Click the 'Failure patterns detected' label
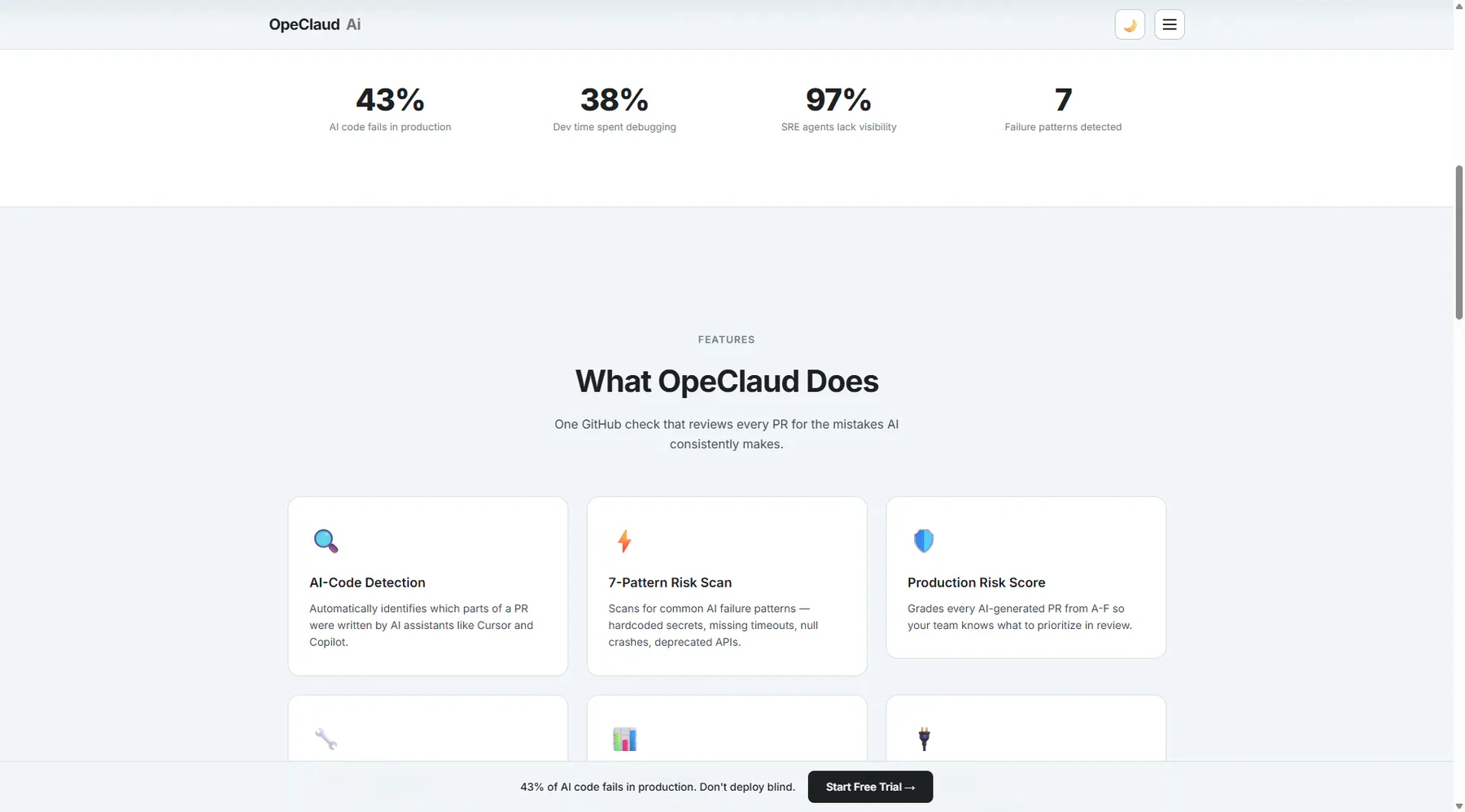 [1063, 127]
